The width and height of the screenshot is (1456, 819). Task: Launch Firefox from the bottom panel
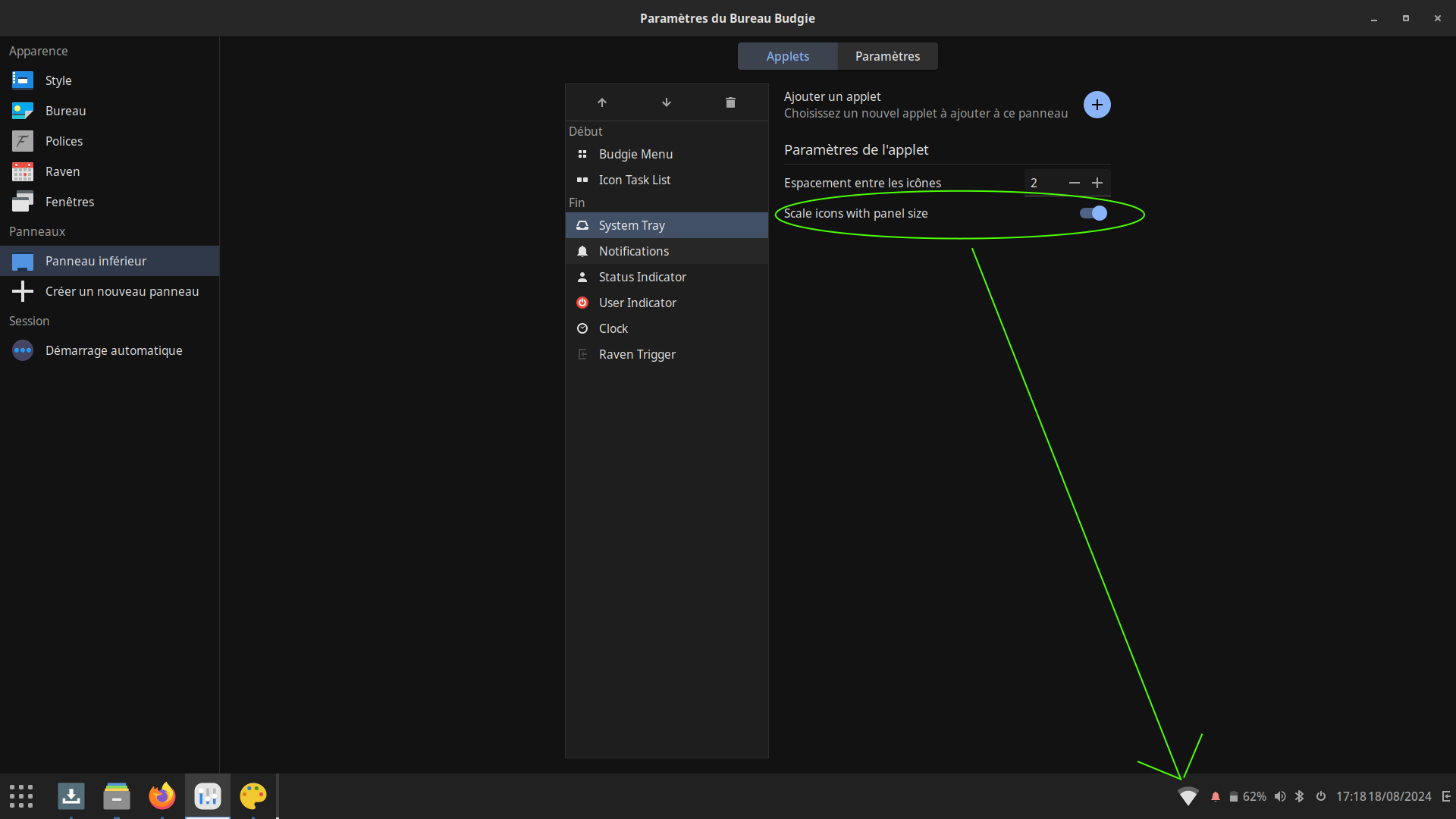tap(162, 796)
